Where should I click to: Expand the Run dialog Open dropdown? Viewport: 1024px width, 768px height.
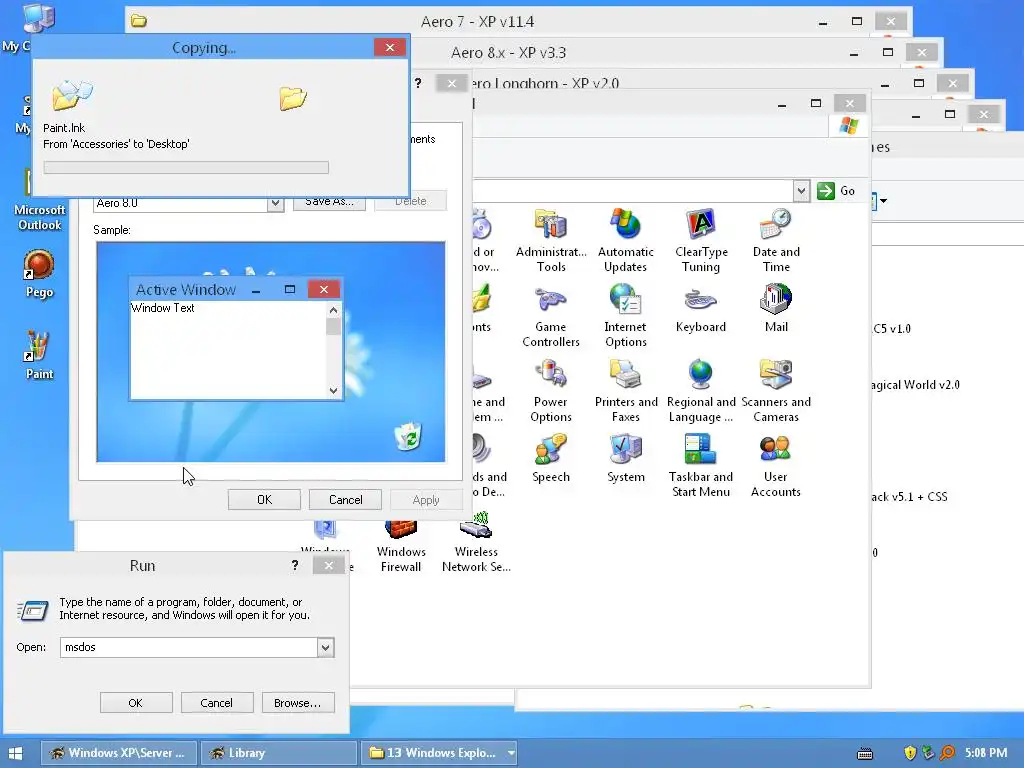[325, 647]
